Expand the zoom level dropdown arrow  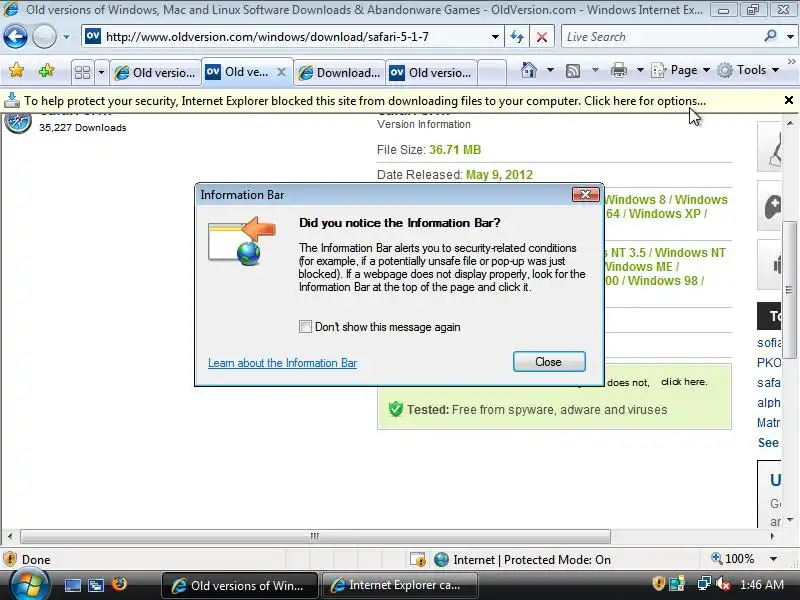point(773,559)
